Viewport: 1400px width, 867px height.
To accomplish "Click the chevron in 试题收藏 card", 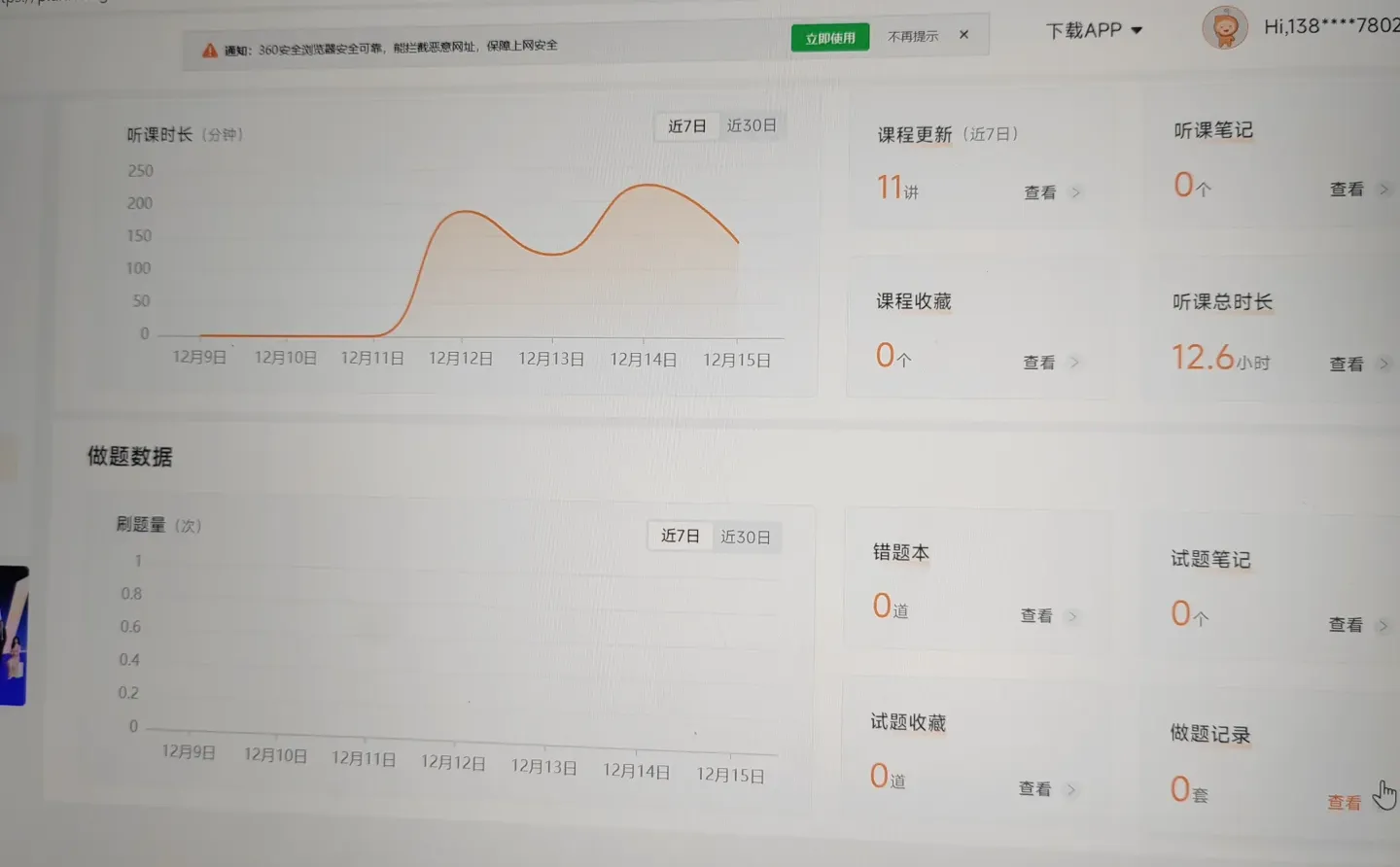I will point(1070,789).
